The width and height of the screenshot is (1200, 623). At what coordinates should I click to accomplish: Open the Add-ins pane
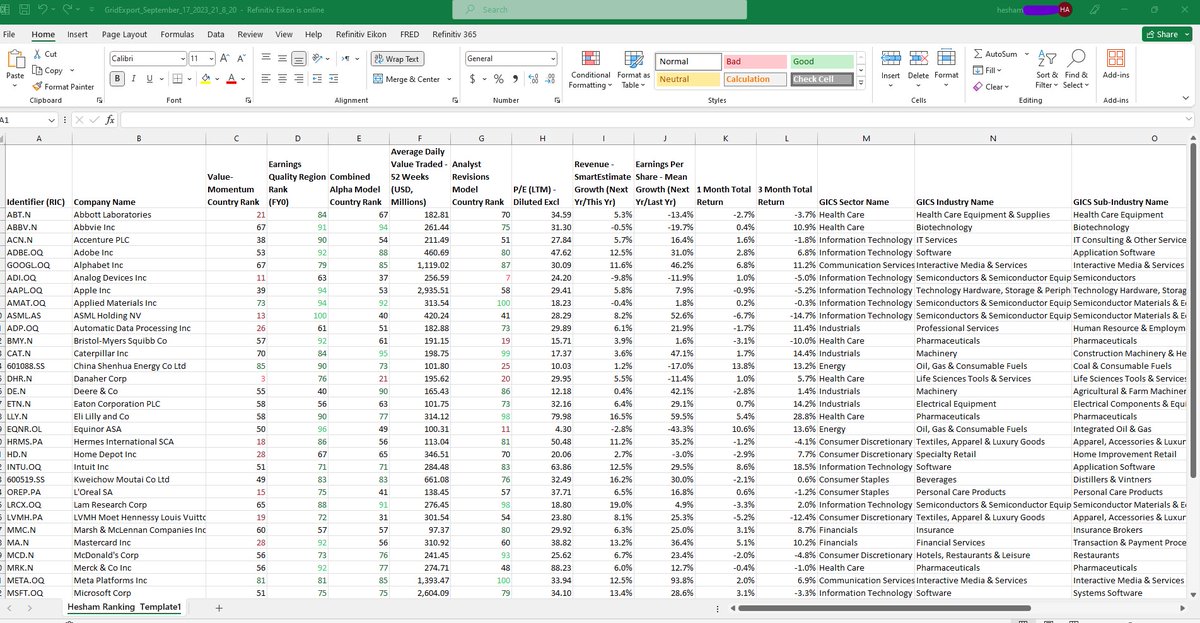(x=1116, y=65)
